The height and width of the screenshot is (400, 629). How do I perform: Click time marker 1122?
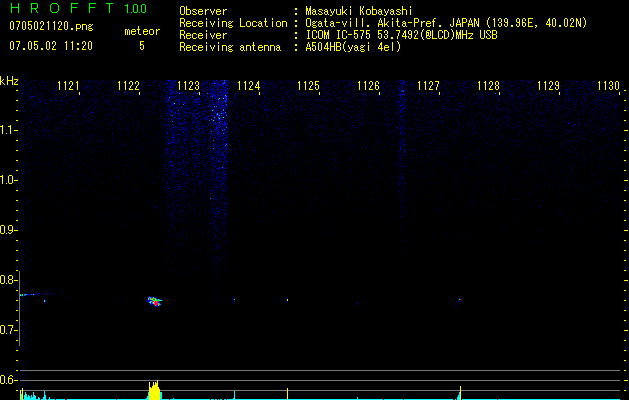tap(128, 86)
